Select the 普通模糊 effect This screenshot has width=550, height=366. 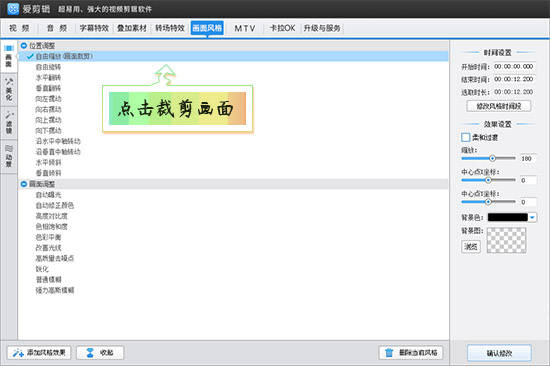[48, 279]
